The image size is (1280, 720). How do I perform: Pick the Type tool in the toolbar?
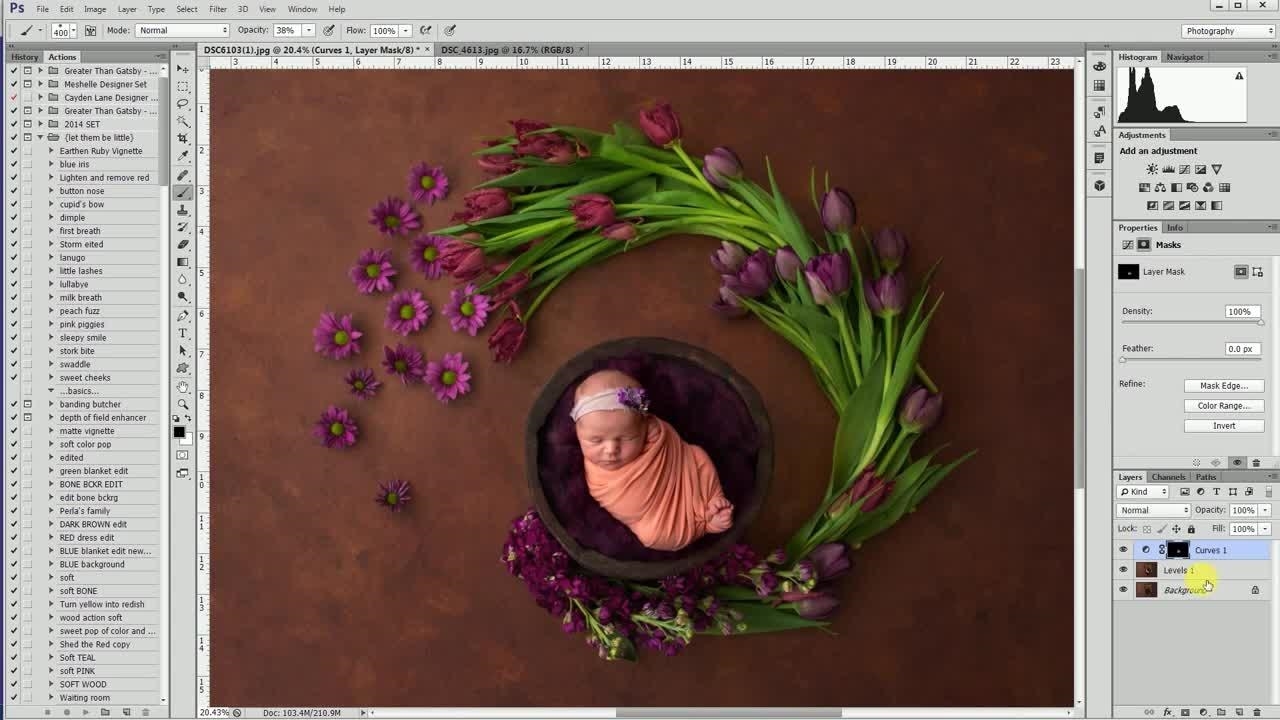pyautogui.click(x=183, y=333)
